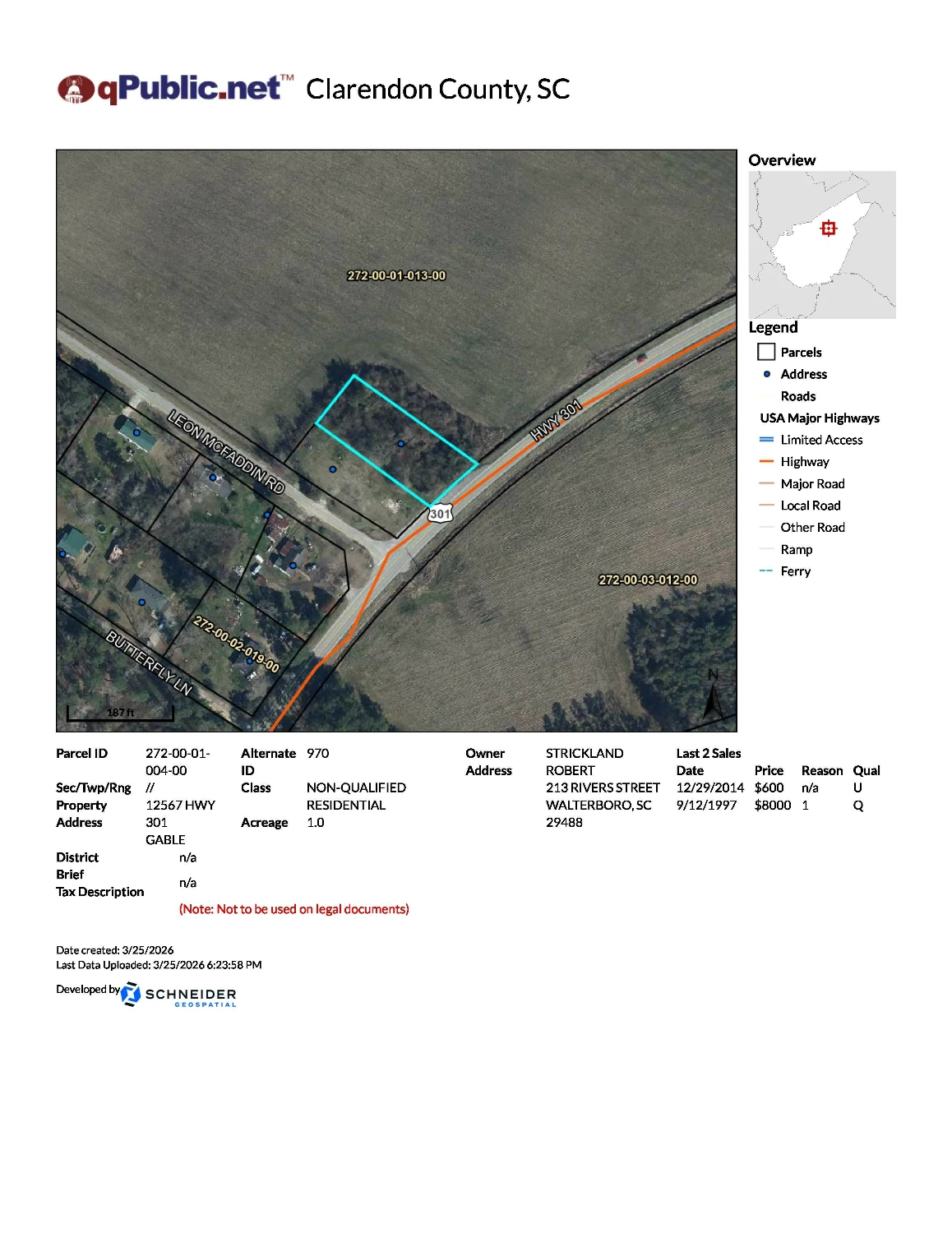Click the WALTERBORO, SC city line

point(598,806)
